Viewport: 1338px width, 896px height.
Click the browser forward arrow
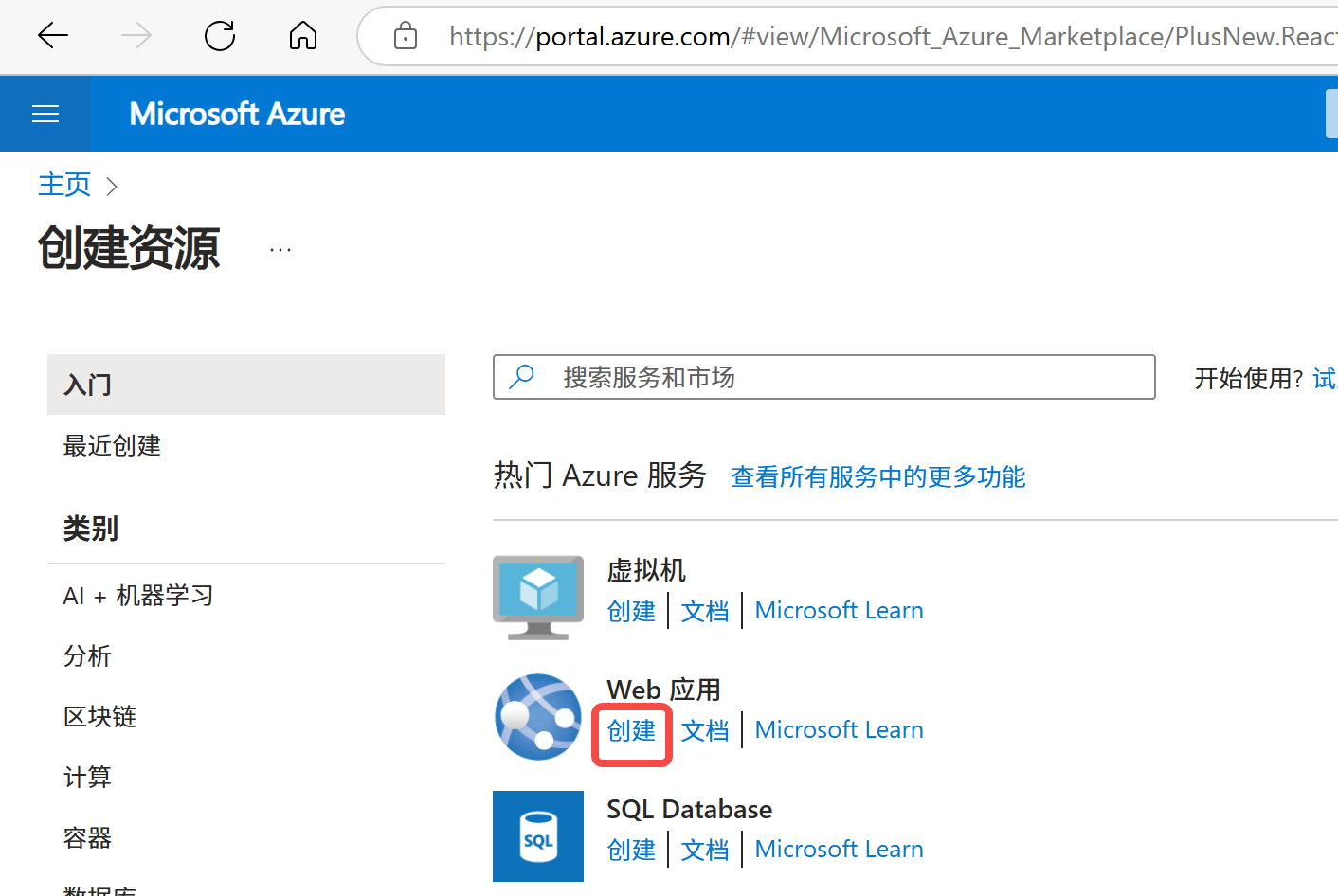(136, 36)
